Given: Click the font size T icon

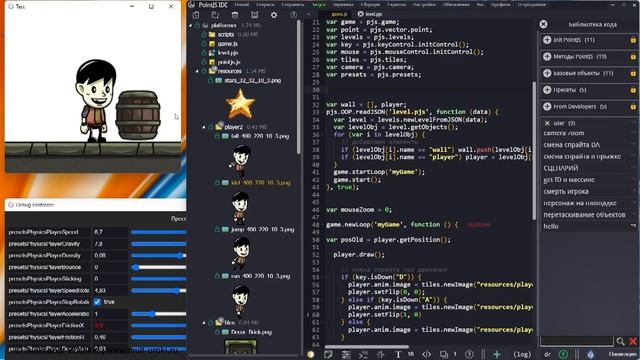Looking at the screenshot, I should (x=398, y=354).
